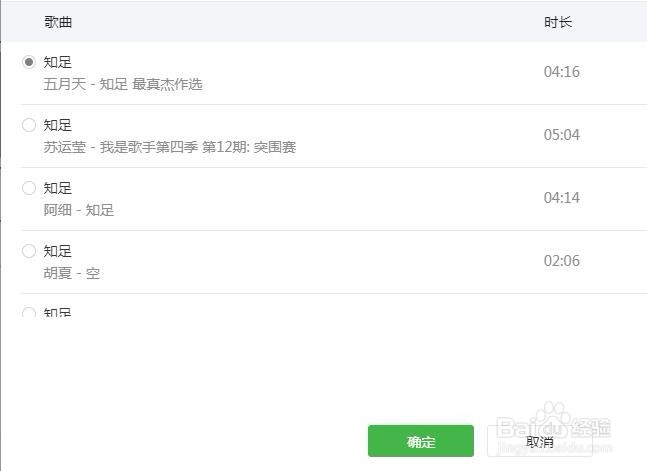The height and width of the screenshot is (471, 647).
Task: Click subtitle 阿细 - 知足
Action: pos(78,210)
